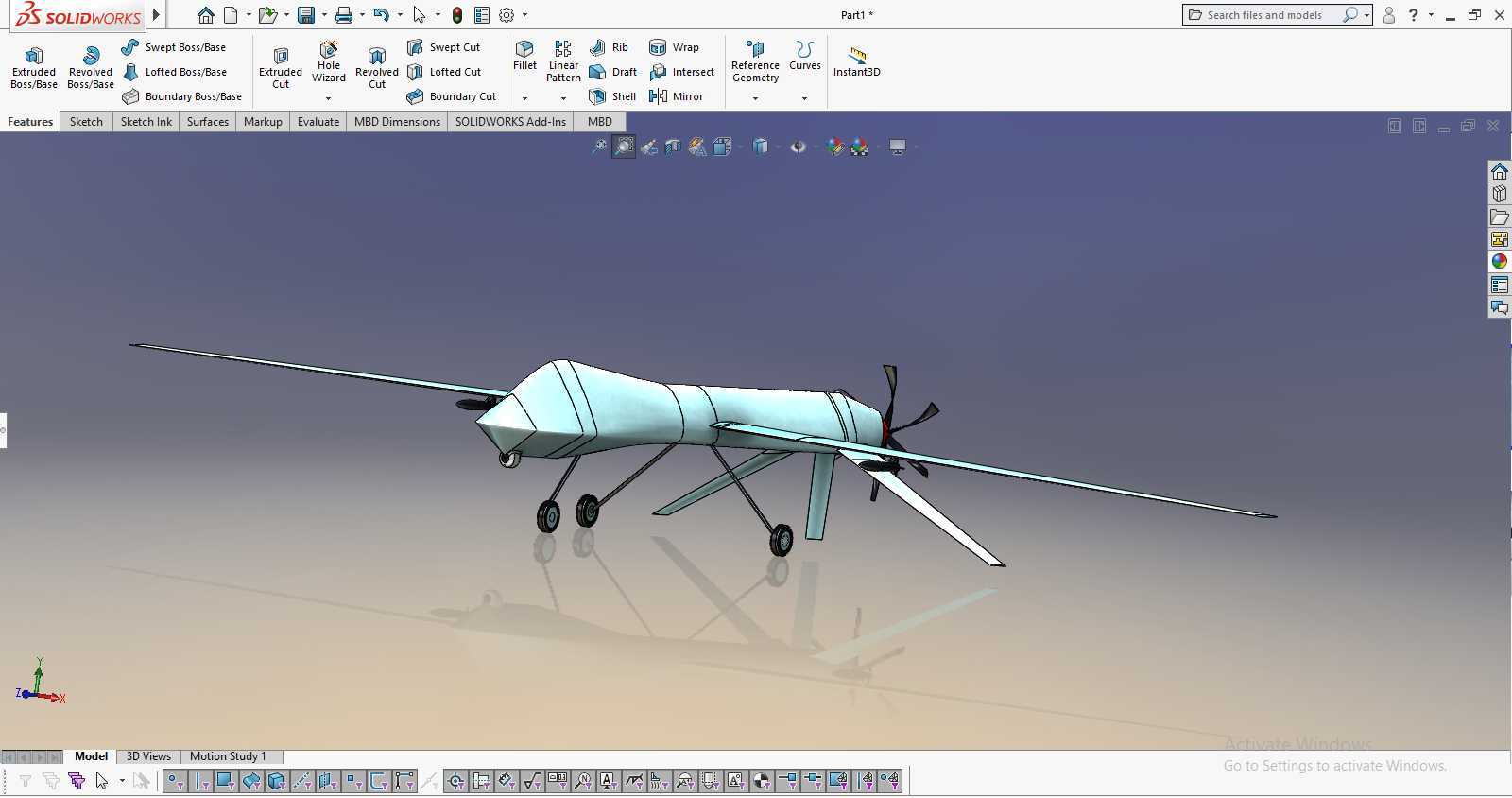Select the Draft feature

pos(612,72)
